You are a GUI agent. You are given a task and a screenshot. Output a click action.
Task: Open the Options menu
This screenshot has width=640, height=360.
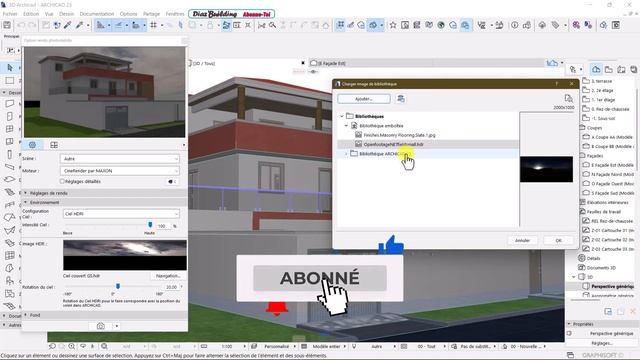(128, 14)
